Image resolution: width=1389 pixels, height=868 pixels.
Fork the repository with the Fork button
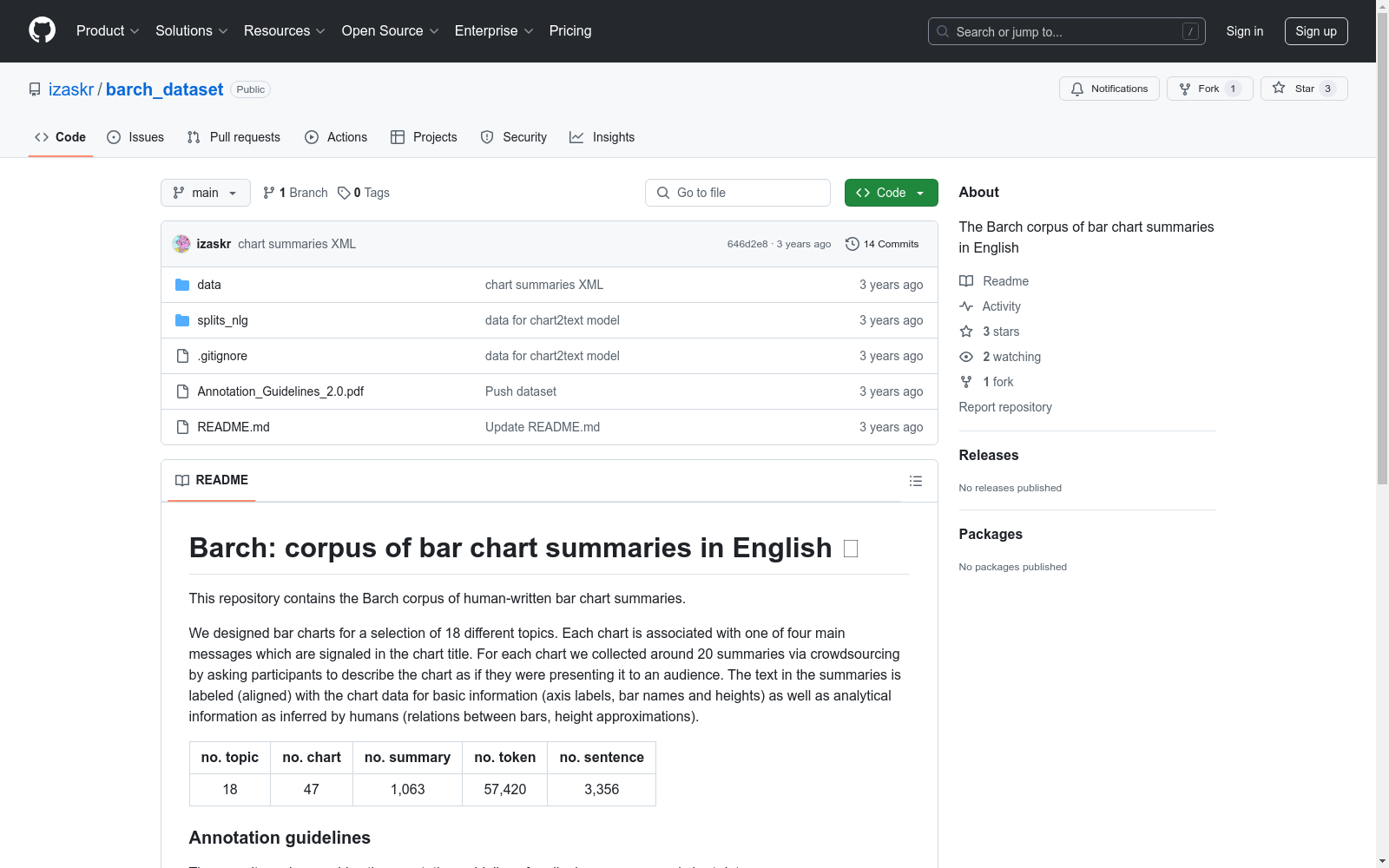pos(1210,89)
